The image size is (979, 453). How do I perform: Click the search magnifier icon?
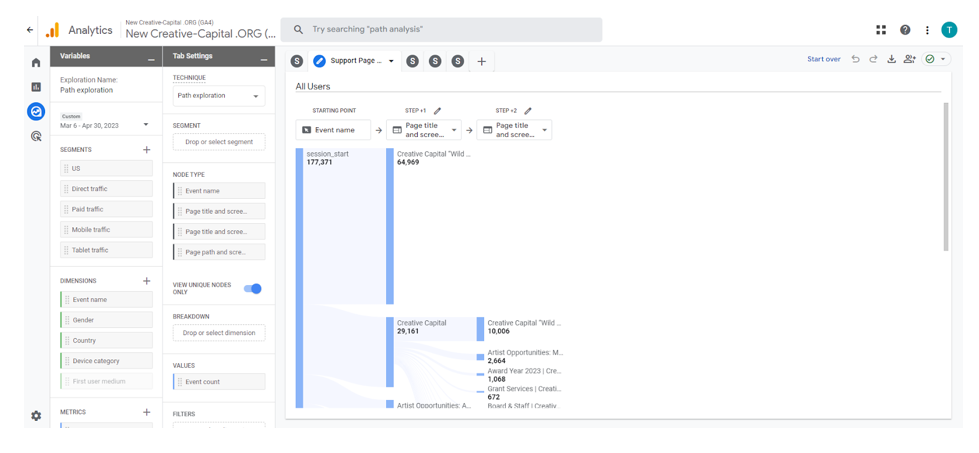pos(298,29)
